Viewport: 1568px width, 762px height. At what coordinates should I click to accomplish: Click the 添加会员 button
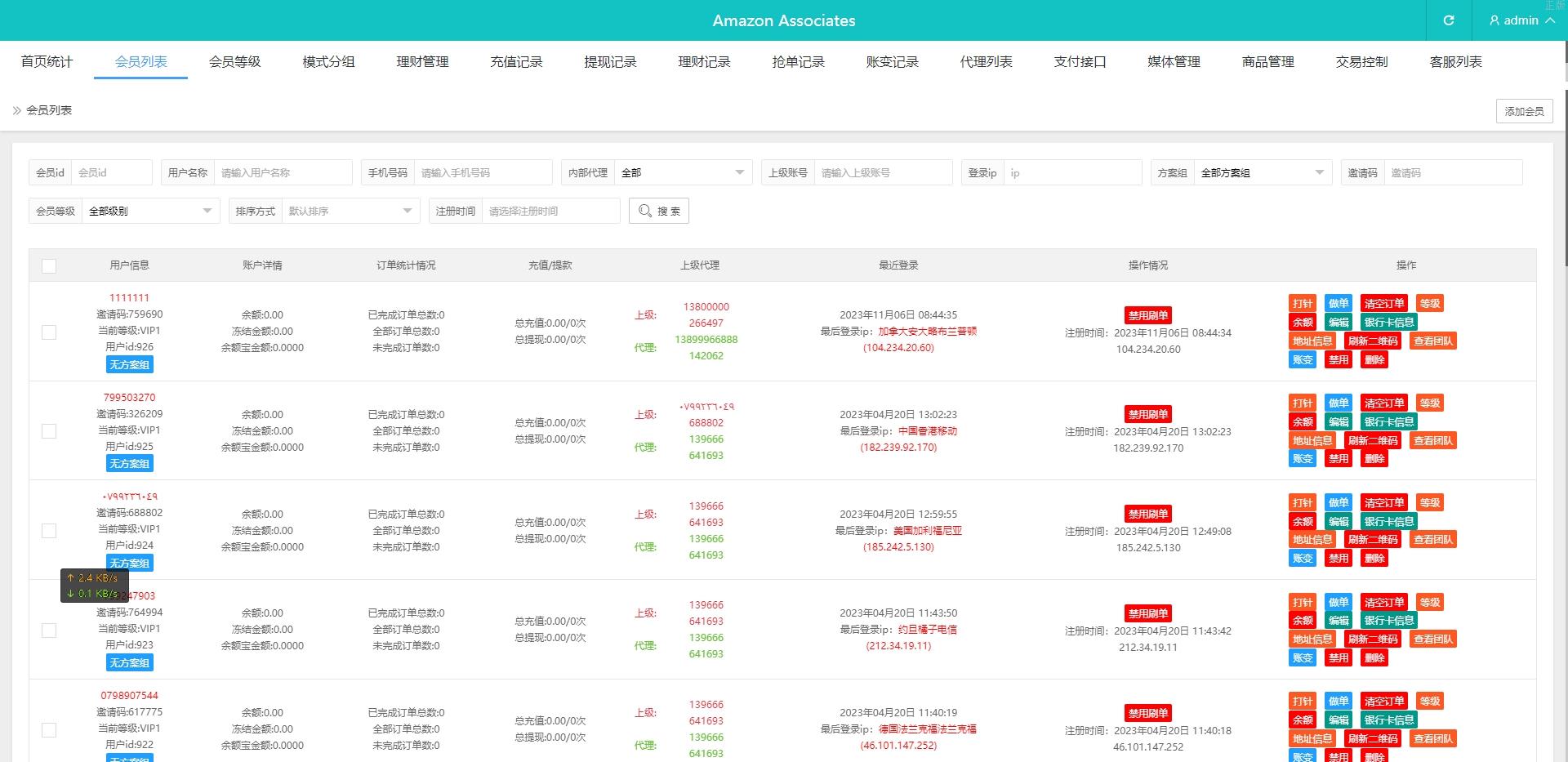pyautogui.click(x=1524, y=111)
